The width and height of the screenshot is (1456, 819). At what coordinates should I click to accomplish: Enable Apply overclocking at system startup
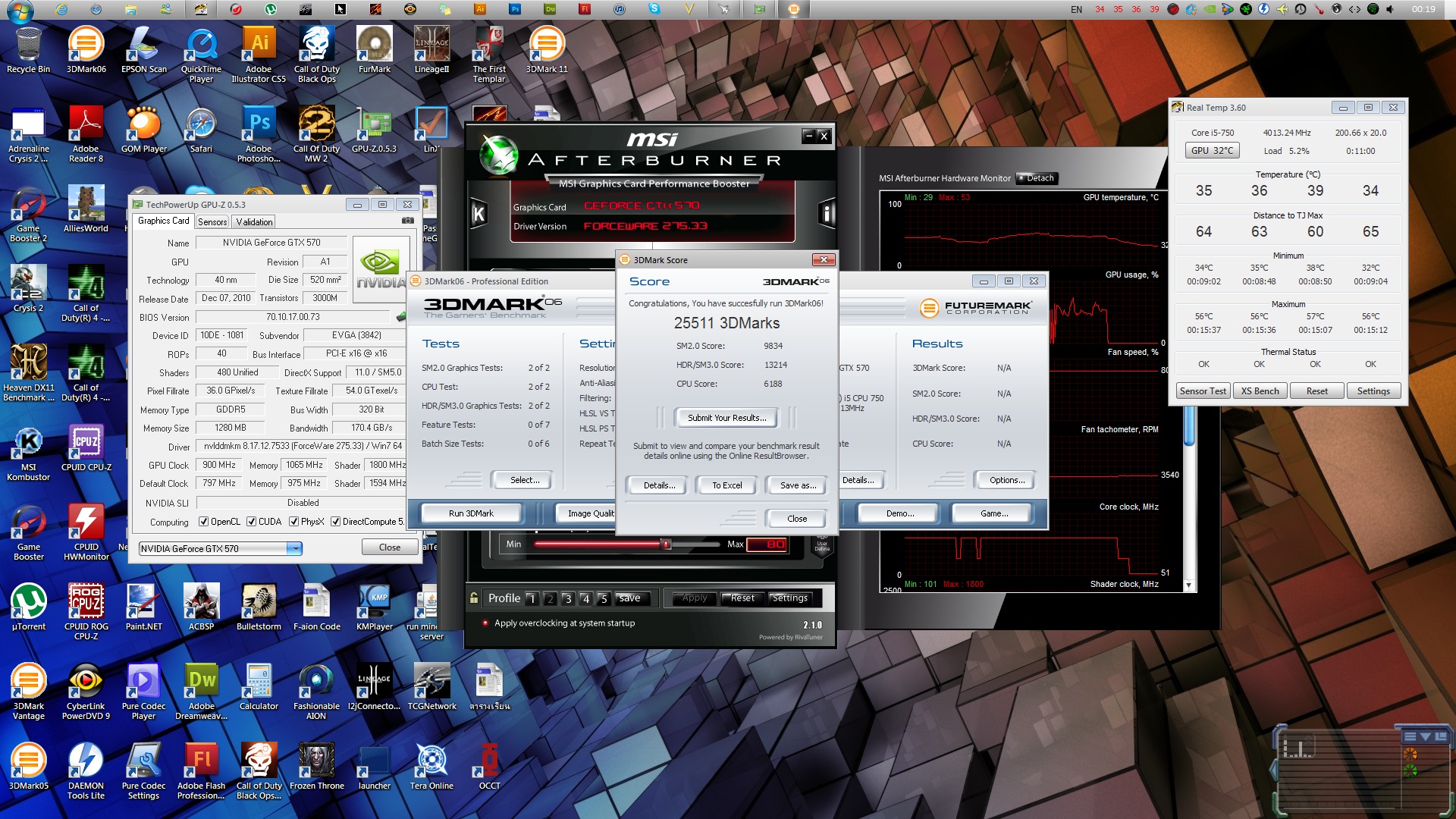pyautogui.click(x=485, y=623)
